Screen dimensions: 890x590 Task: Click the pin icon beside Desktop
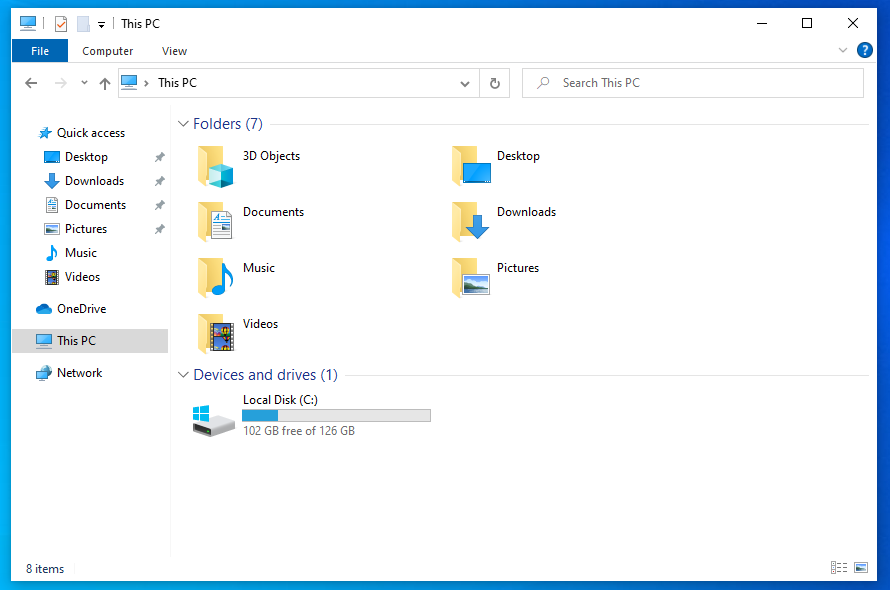pos(159,157)
